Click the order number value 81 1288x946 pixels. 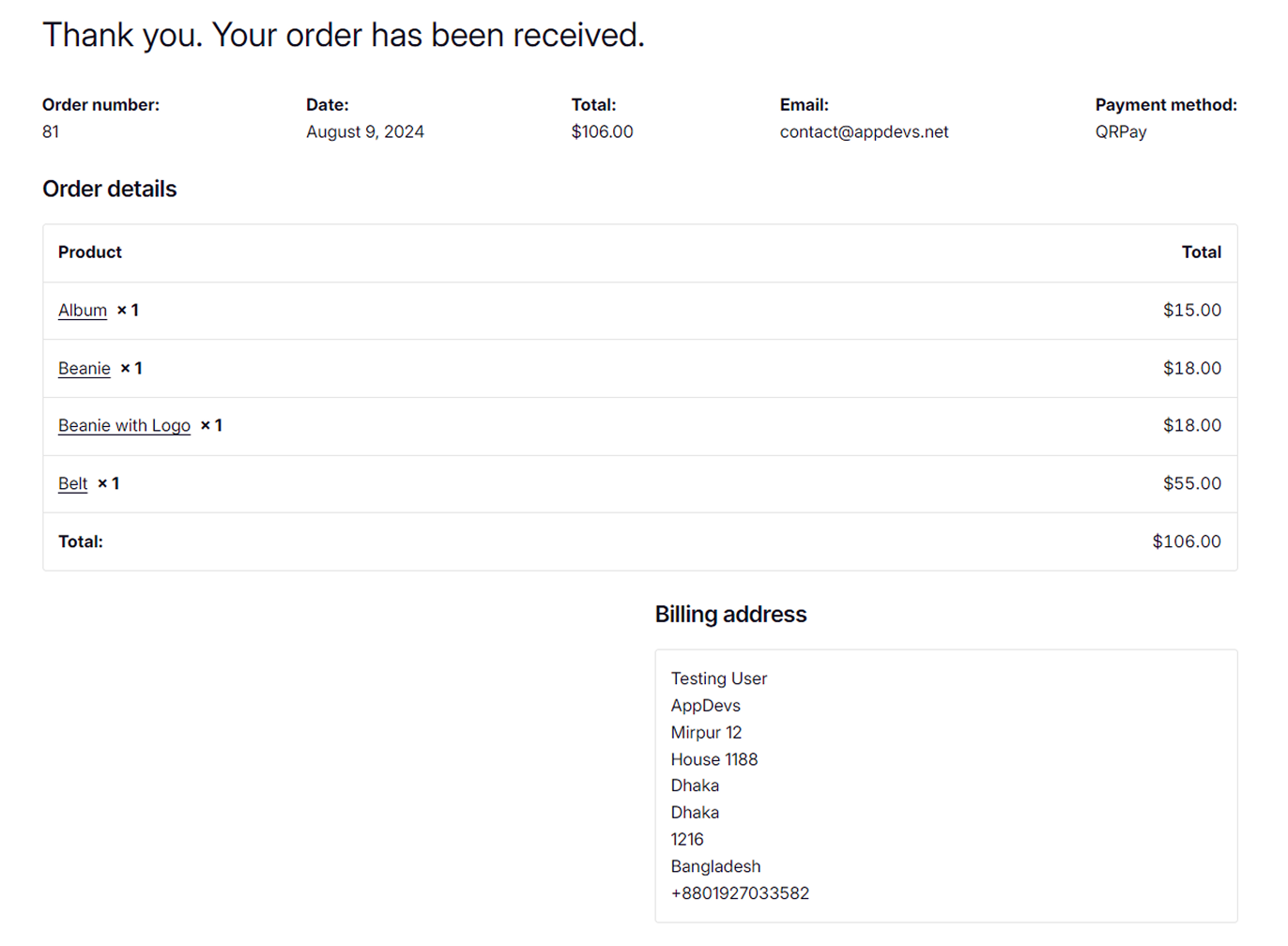[x=51, y=132]
